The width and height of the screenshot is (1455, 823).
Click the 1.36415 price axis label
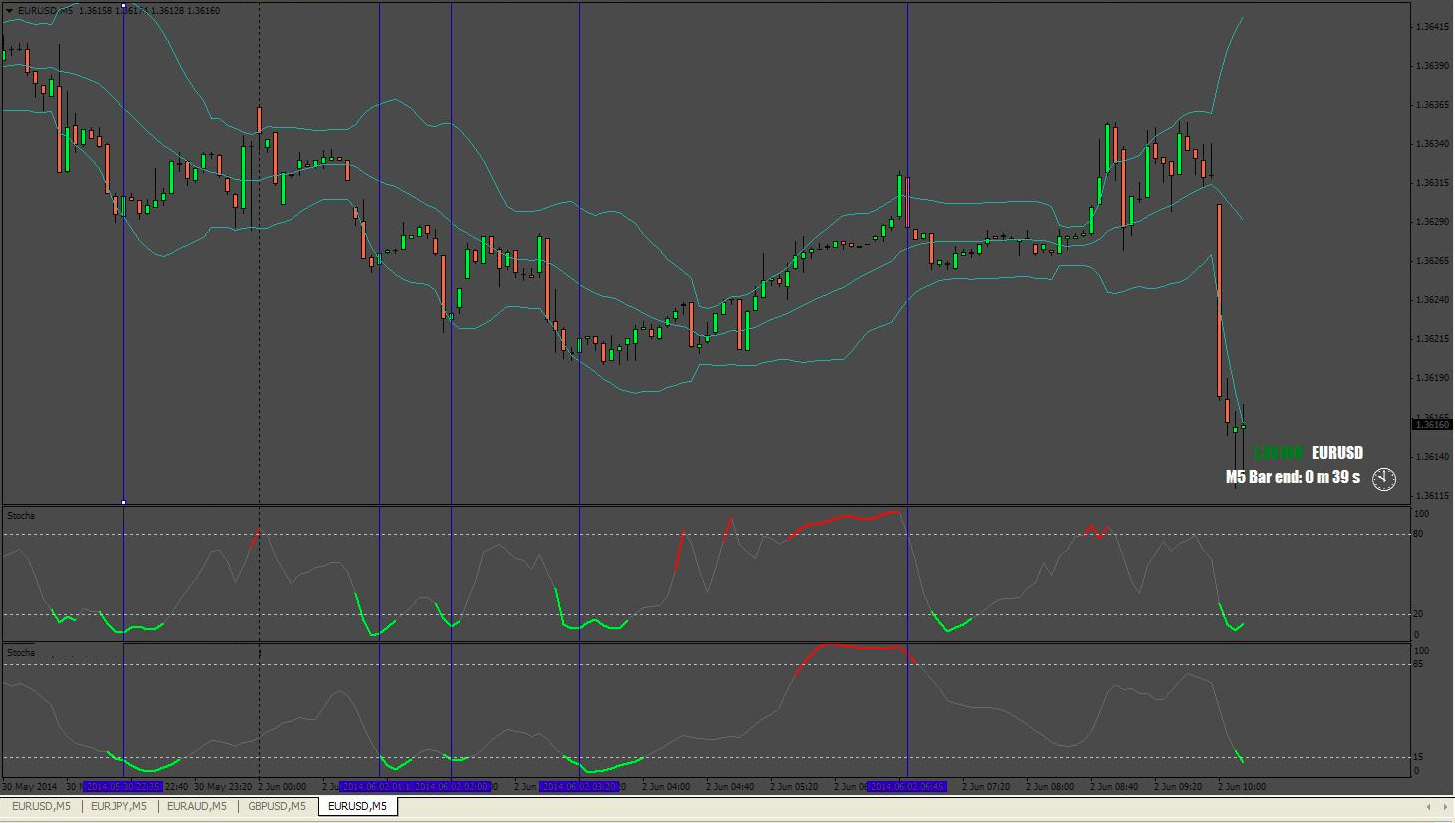[x=1434, y=27]
